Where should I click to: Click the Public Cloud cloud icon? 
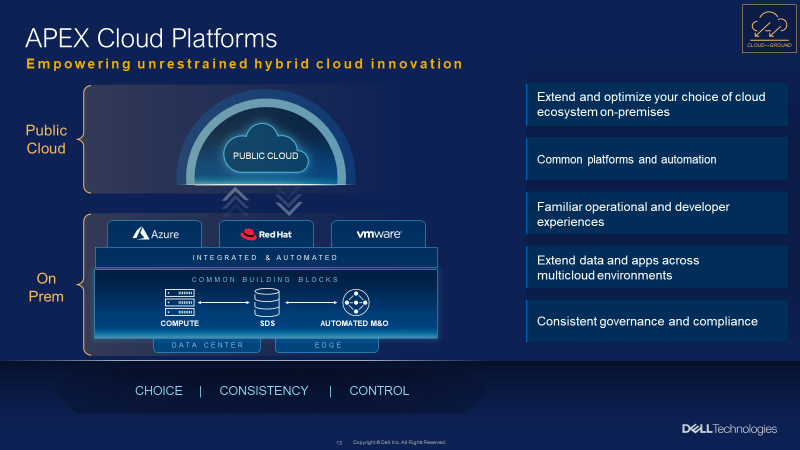click(266, 148)
